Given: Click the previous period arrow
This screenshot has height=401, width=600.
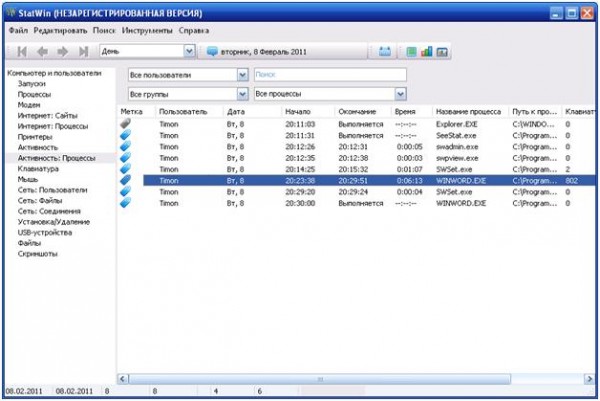Looking at the screenshot, I should tap(42, 51).
